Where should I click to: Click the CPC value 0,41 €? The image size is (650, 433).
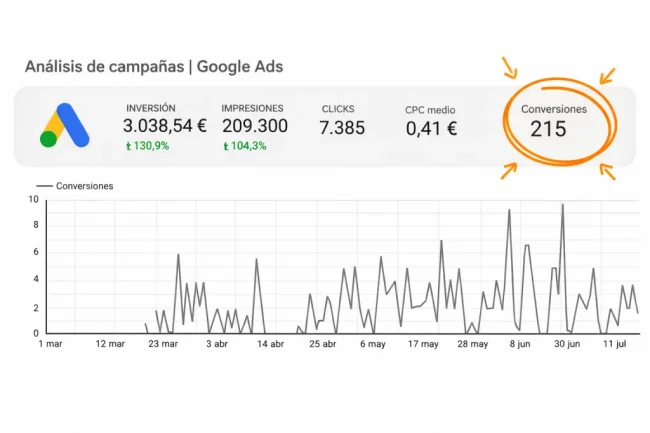(x=432, y=128)
